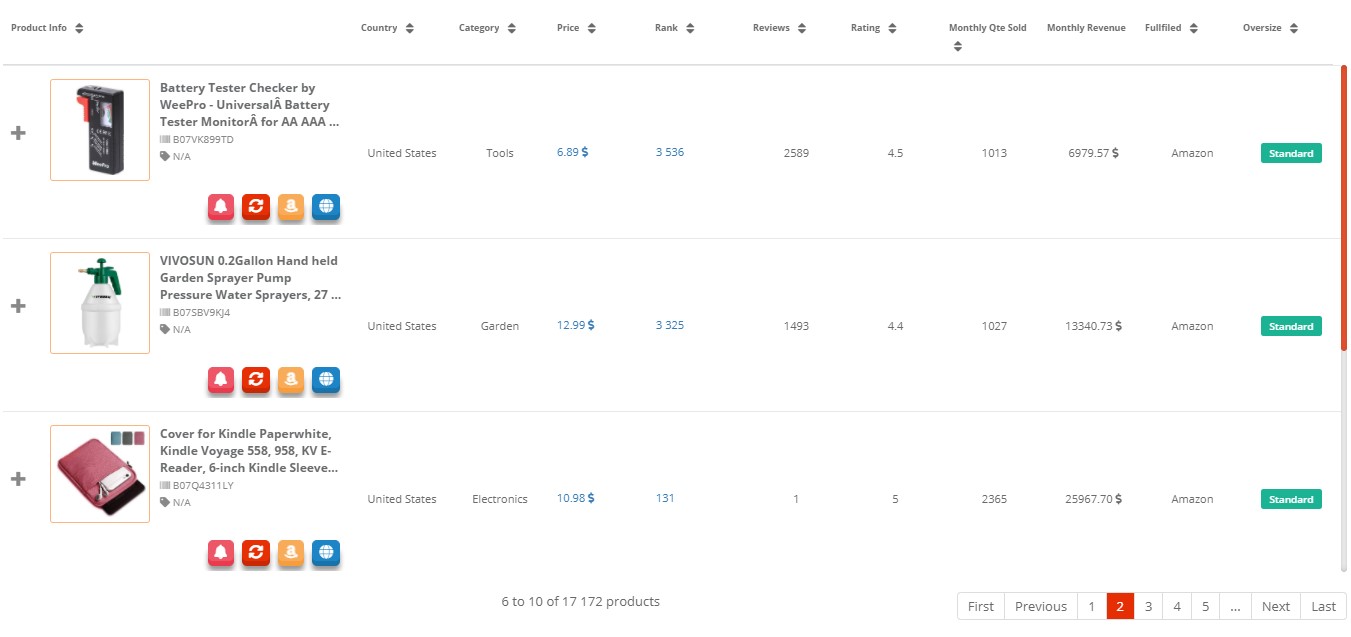This screenshot has height=637, width=1351.
Task: Click the refresh icon under VIVOSUN sprayer
Action: [x=255, y=380]
